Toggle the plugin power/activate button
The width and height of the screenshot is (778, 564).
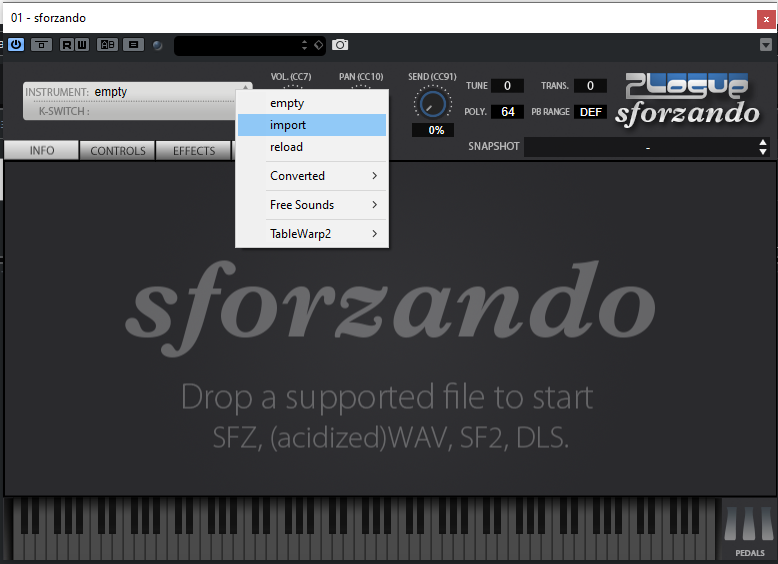tap(16, 45)
